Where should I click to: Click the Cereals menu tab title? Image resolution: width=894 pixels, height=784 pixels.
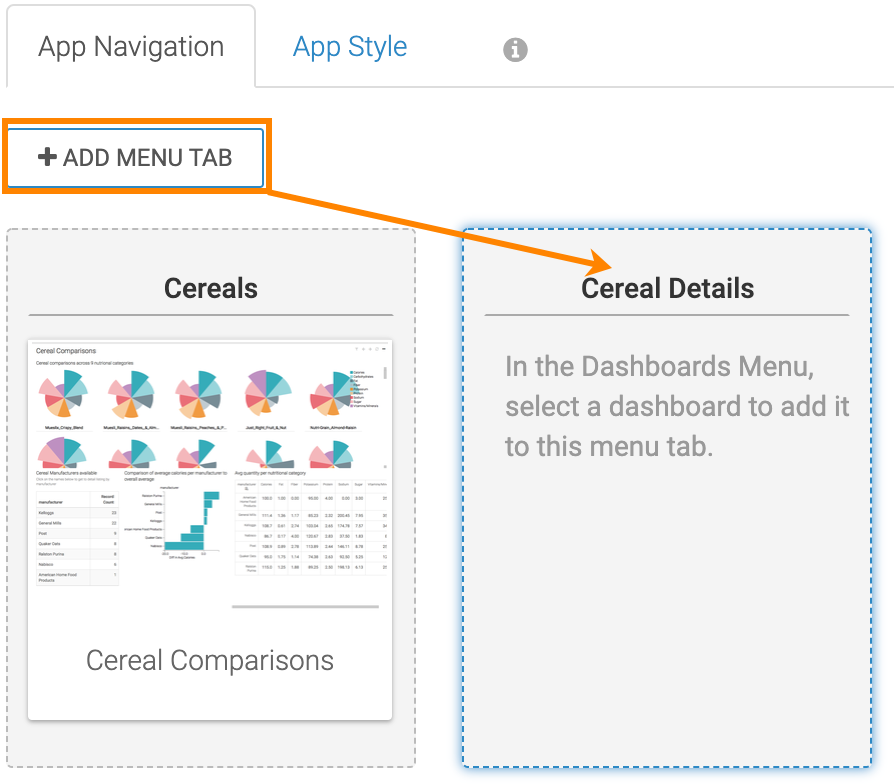pos(210,288)
